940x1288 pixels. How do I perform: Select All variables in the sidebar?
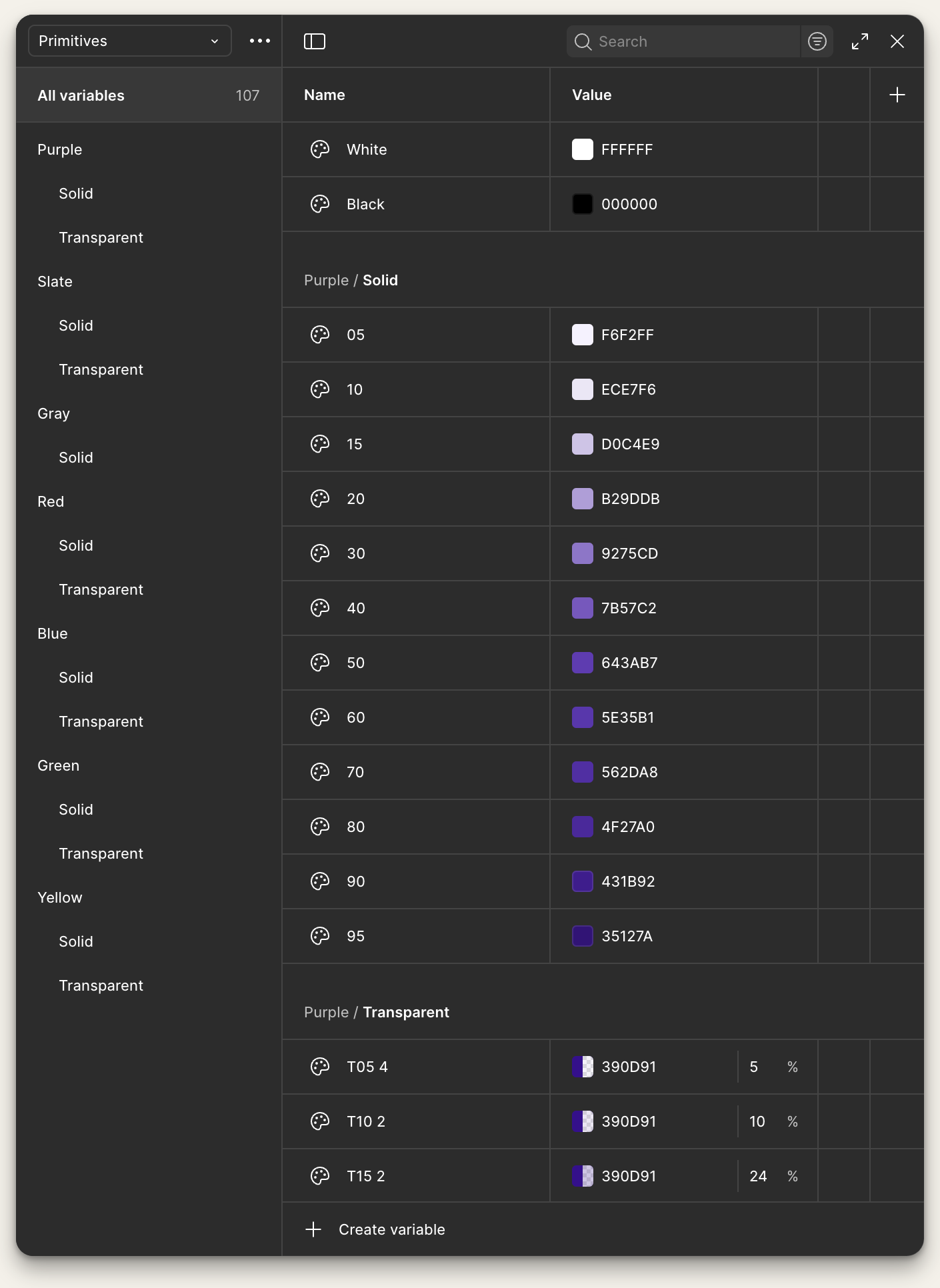[81, 95]
